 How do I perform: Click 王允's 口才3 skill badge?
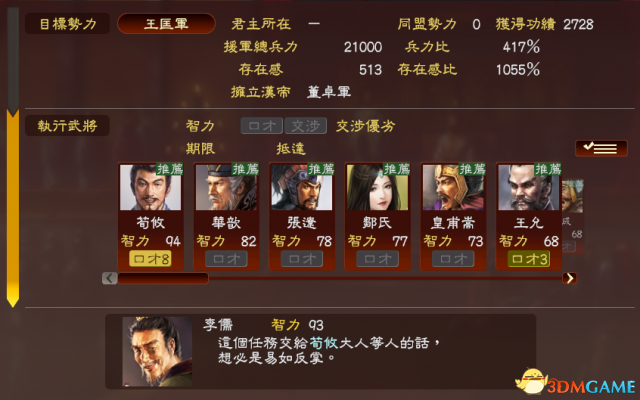coord(529,259)
